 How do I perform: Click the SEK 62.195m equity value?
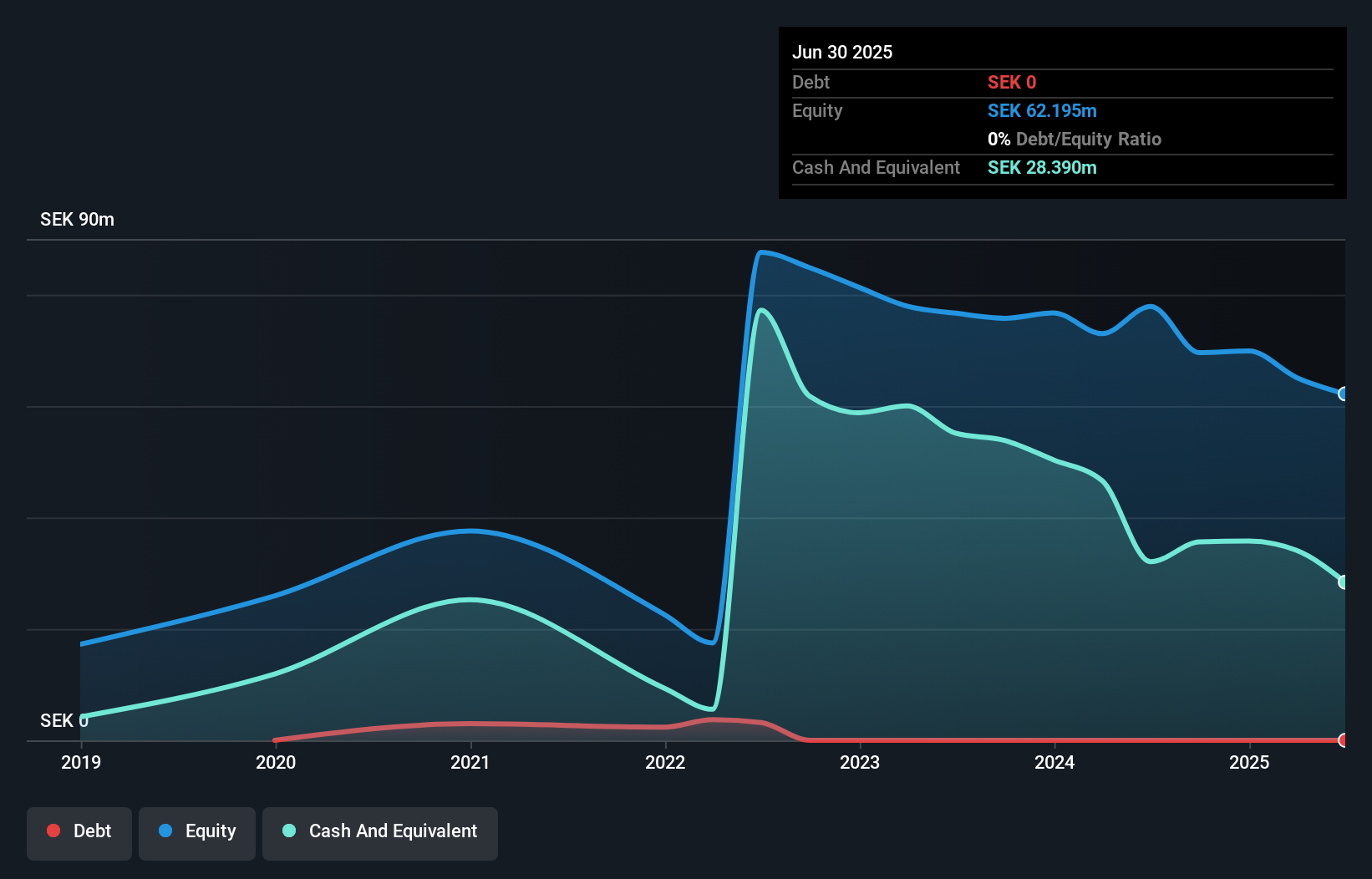click(x=1042, y=110)
